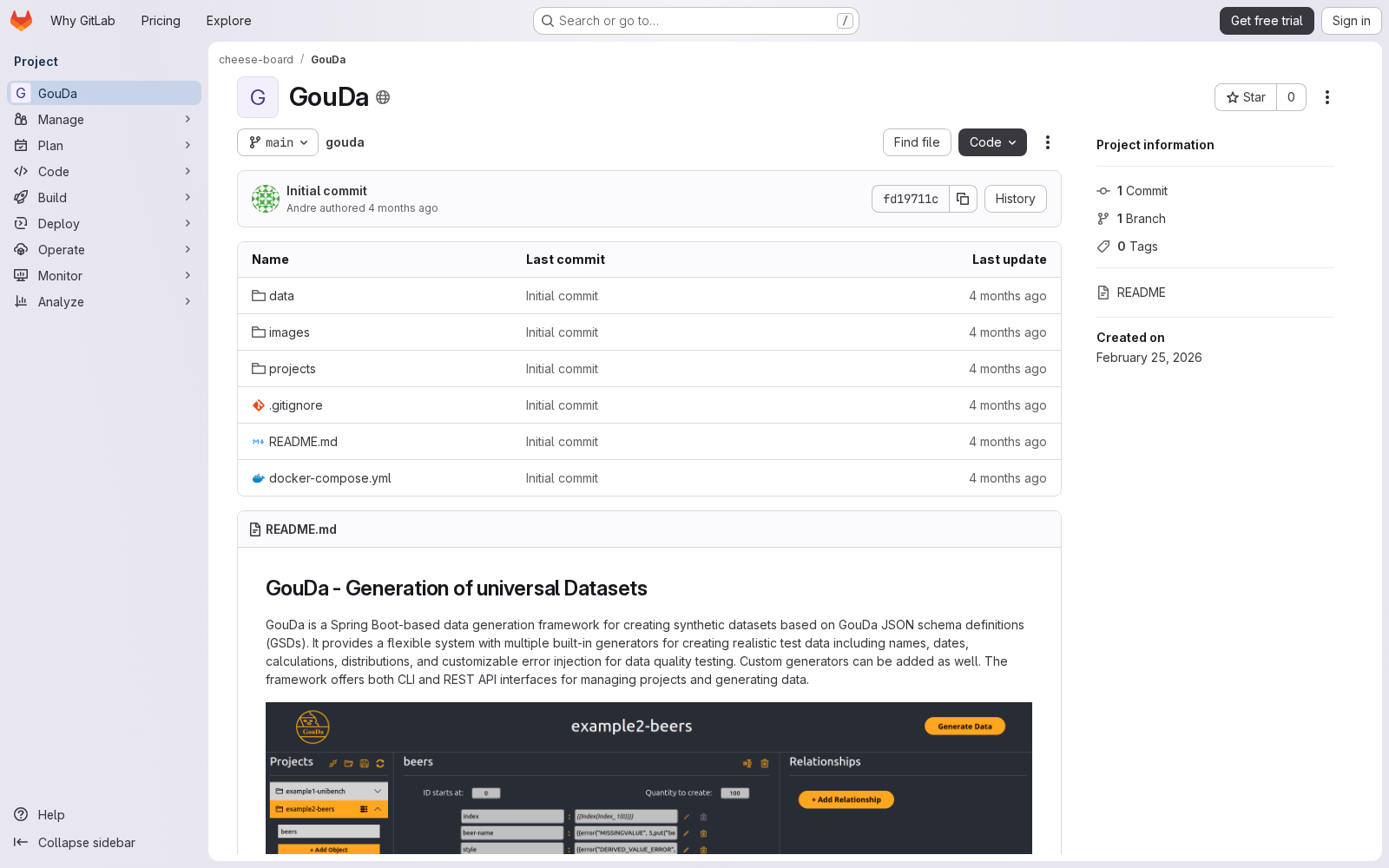The image size is (1389, 868).
Task: Click the gouda path breadcrumb beside branch selector
Action: tap(345, 142)
